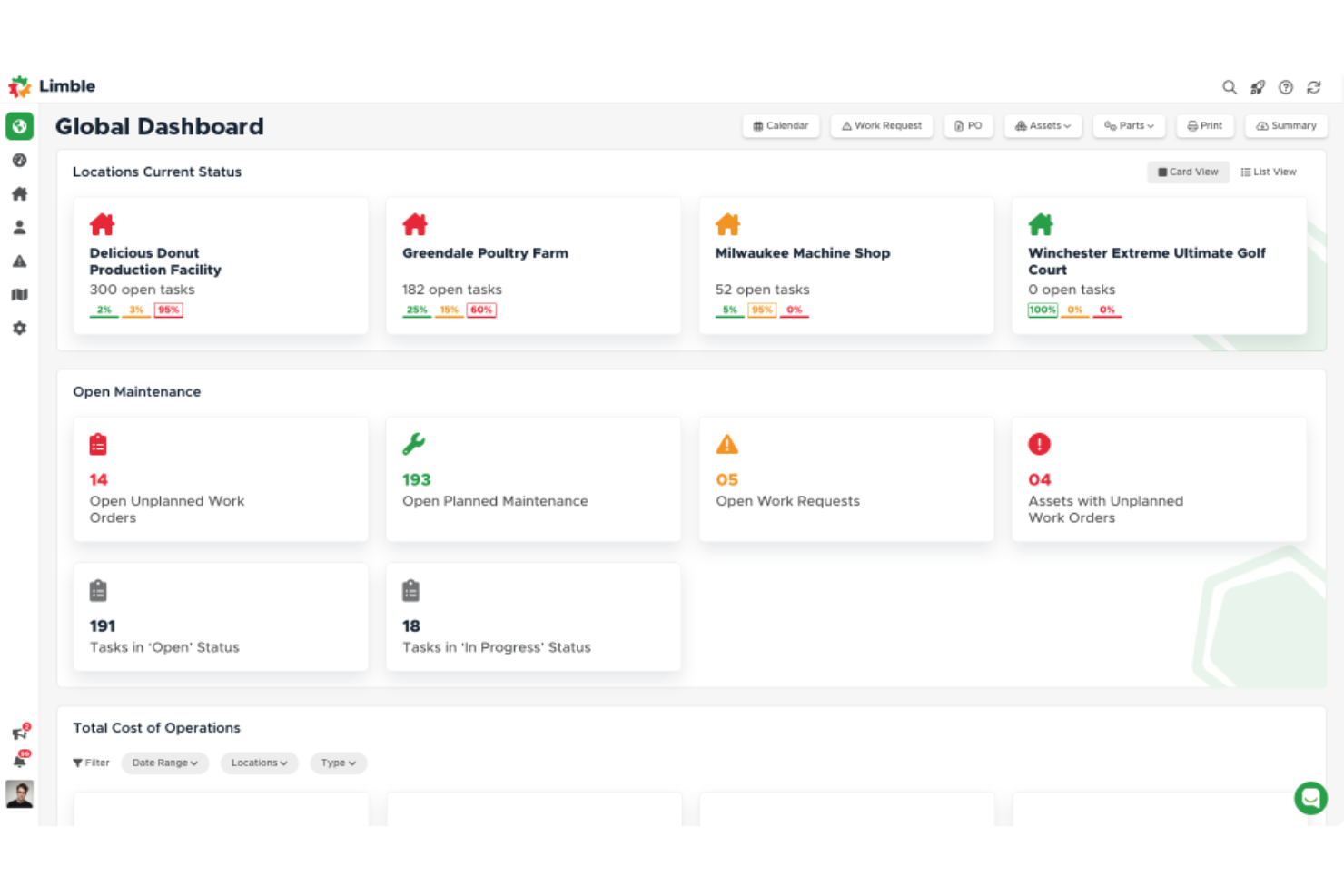Open the Locations filter dropdown

[x=259, y=763]
